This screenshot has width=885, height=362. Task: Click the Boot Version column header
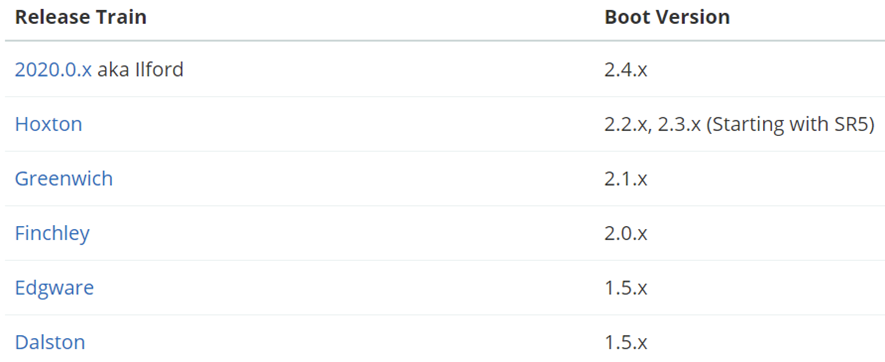click(x=667, y=17)
